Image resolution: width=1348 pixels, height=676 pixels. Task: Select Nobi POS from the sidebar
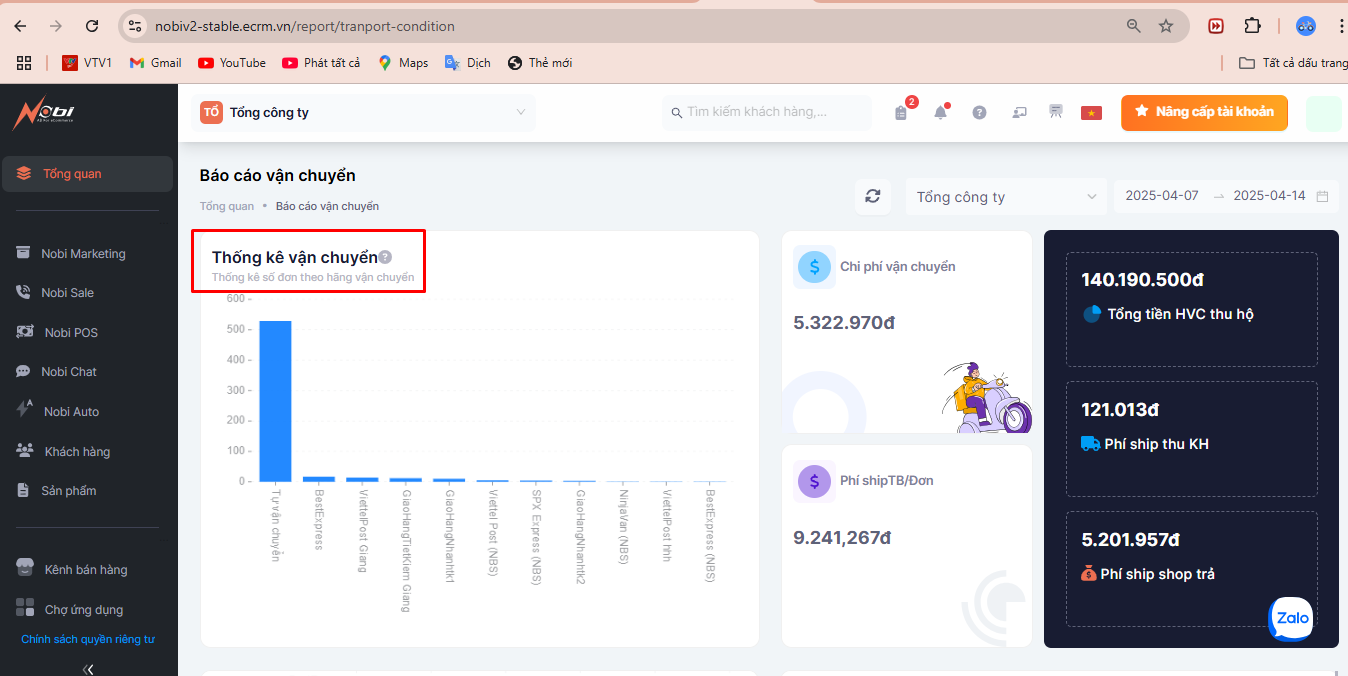coord(71,333)
